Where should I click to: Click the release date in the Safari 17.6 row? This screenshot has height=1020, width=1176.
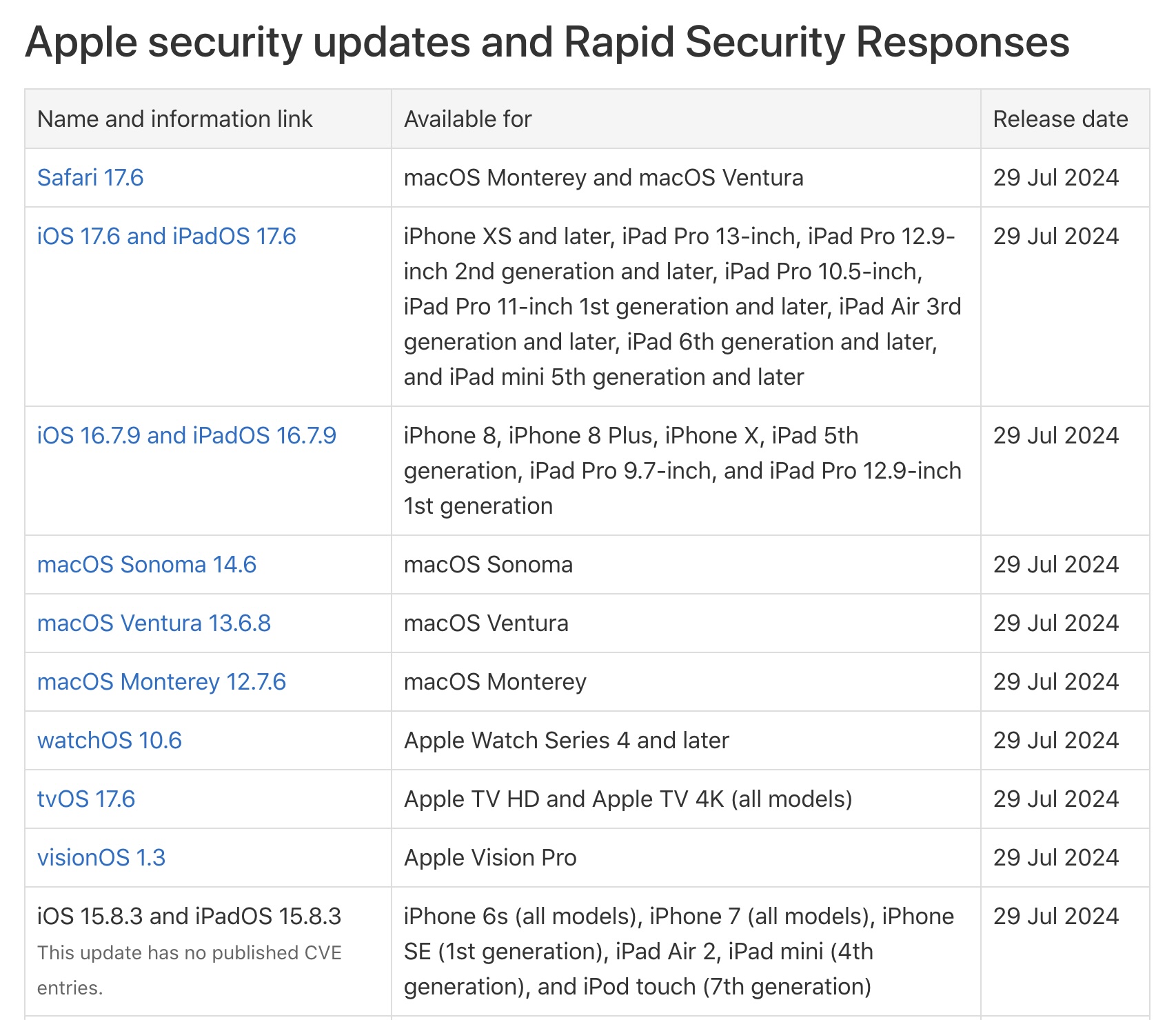coord(1055,178)
